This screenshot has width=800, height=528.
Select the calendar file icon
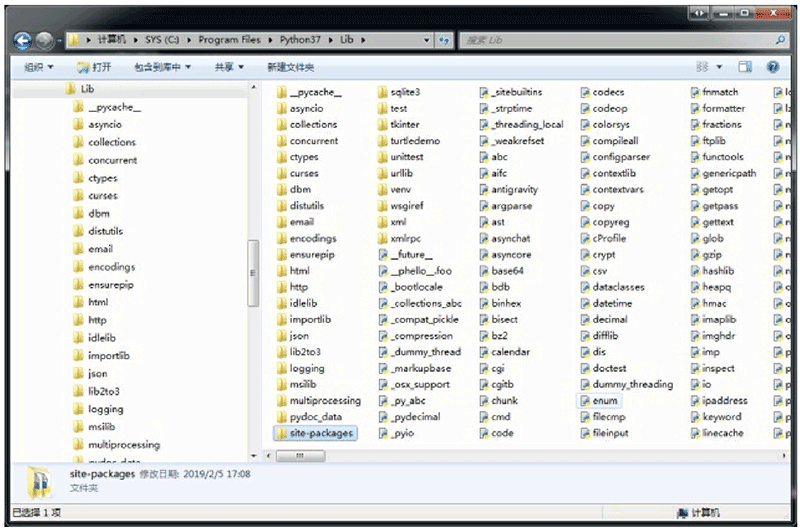pyautogui.click(x=484, y=352)
